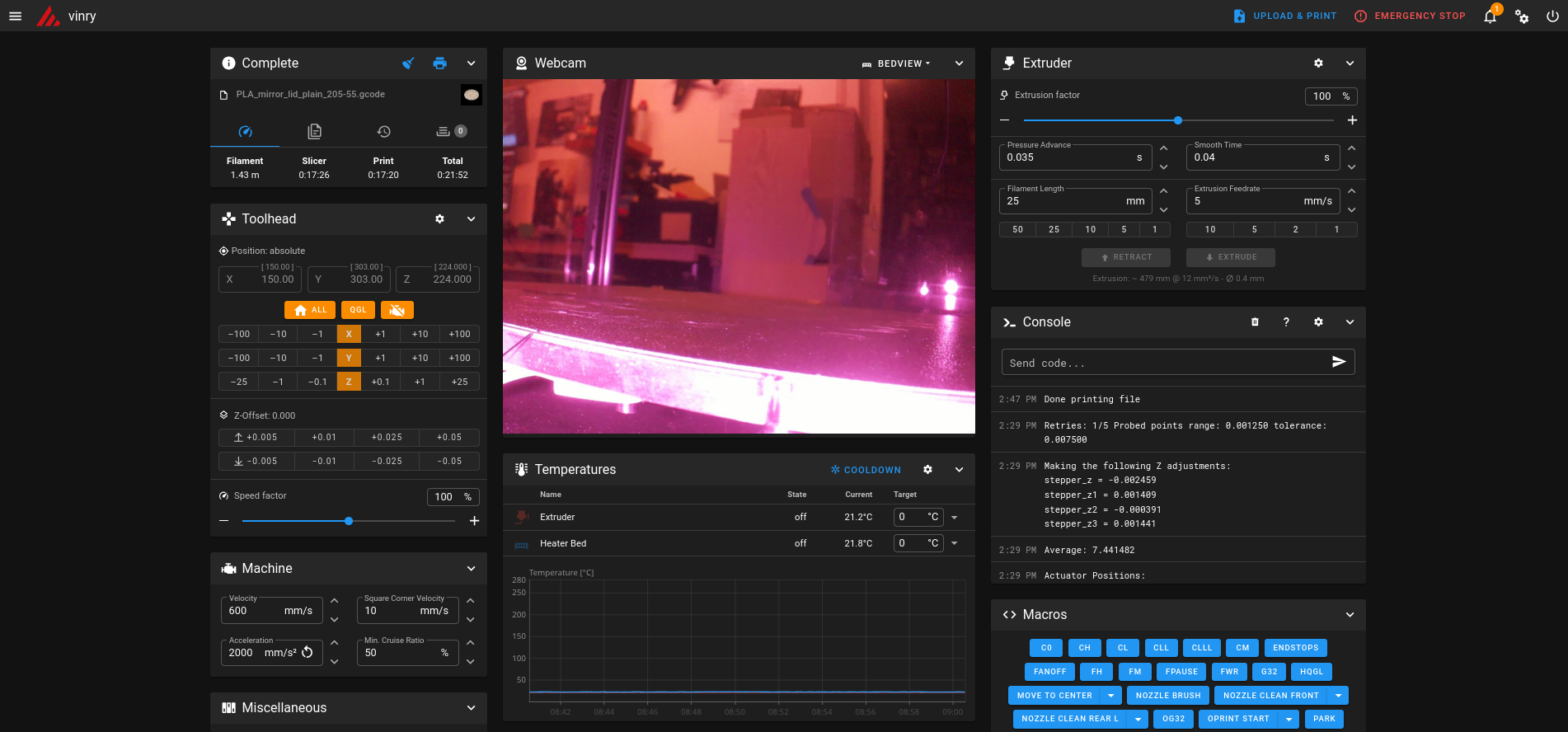Open Temperatures panel settings gear
1568x732 pixels.
click(x=927, y=470)
